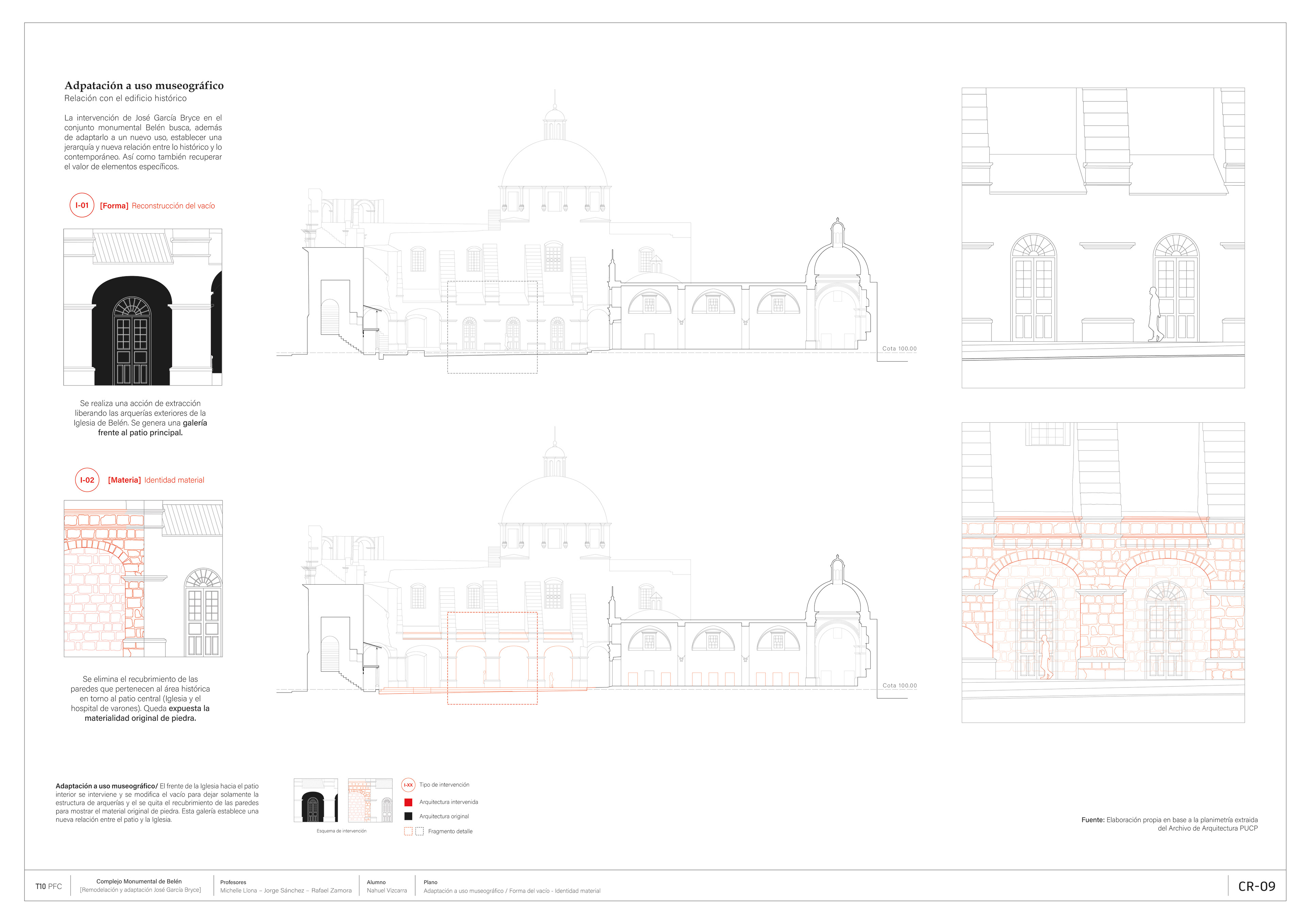1307x924 pixels.
Task: Click the upper 'Cota 100.00' level label
Action: pyautogui.click(x=900, y=348)
